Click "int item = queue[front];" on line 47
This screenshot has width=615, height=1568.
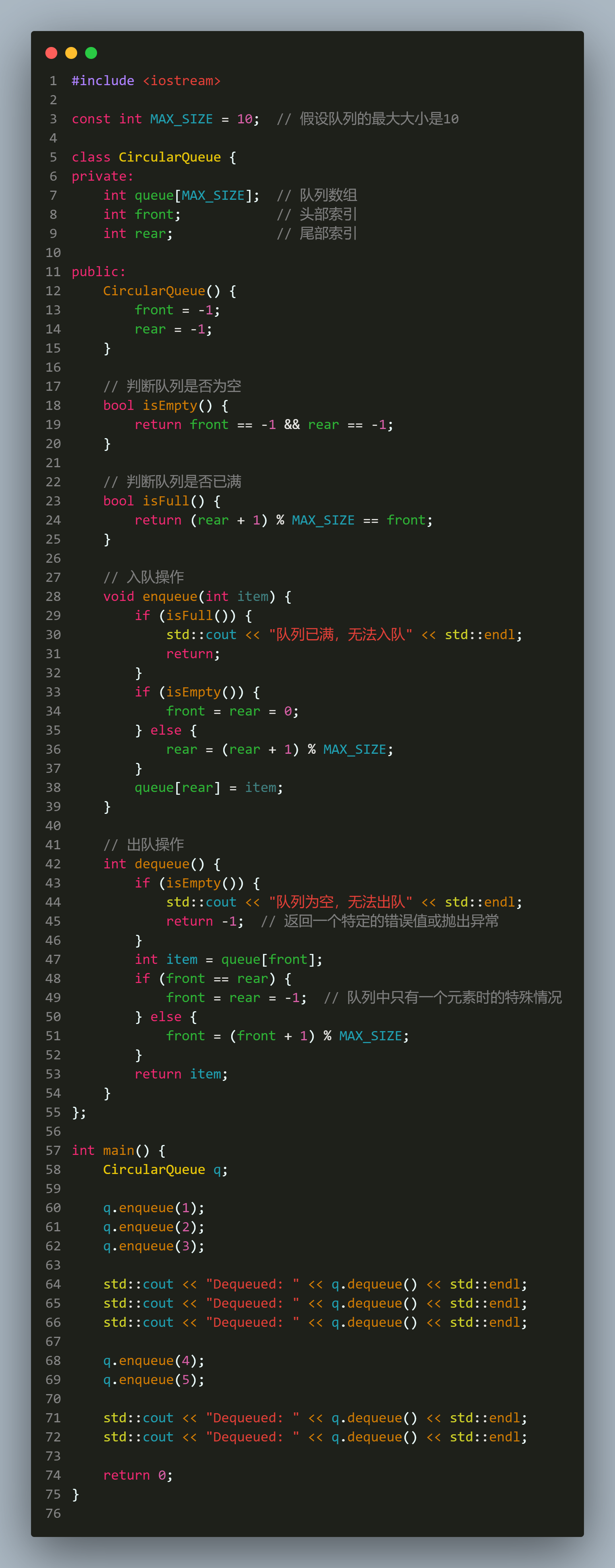tap(228, 960)
